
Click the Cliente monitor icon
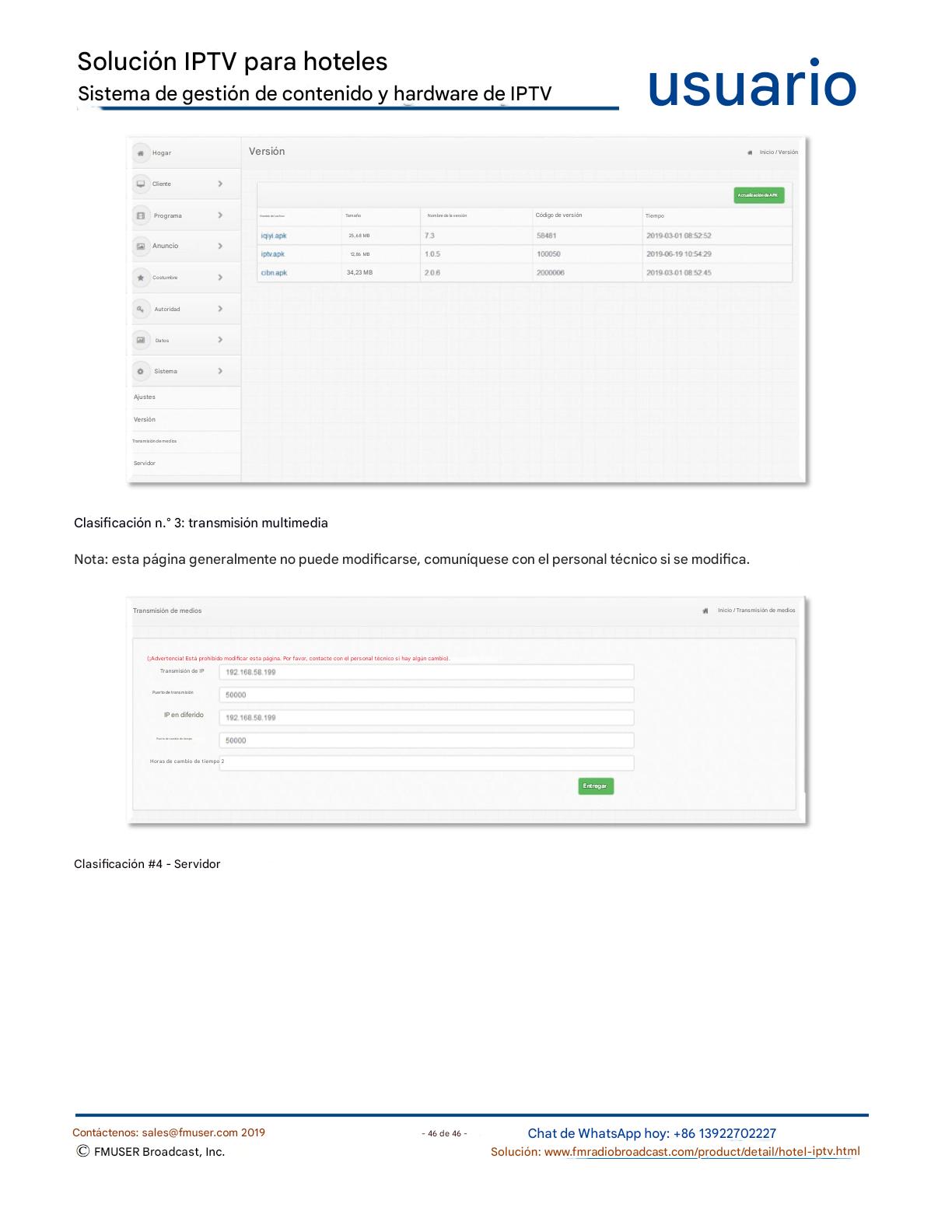point(141,184)
